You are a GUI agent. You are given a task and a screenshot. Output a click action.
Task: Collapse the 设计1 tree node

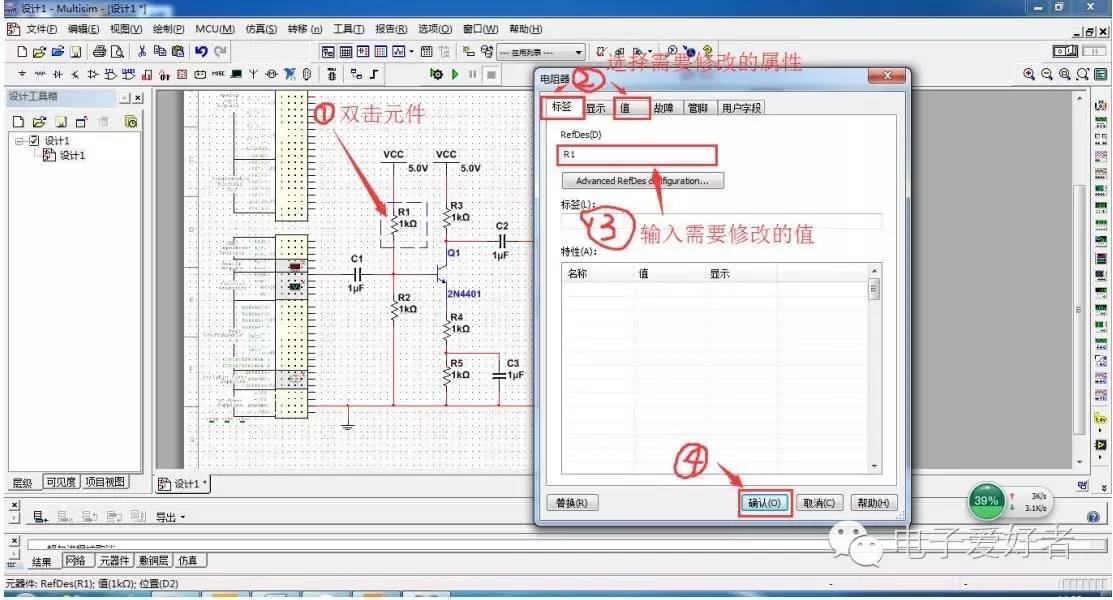pyautogui.click(x=19, y=141)
